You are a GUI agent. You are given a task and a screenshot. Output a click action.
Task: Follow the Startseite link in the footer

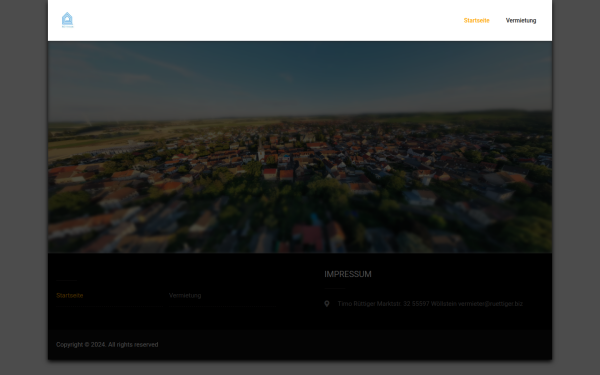(x=70, y=295)
